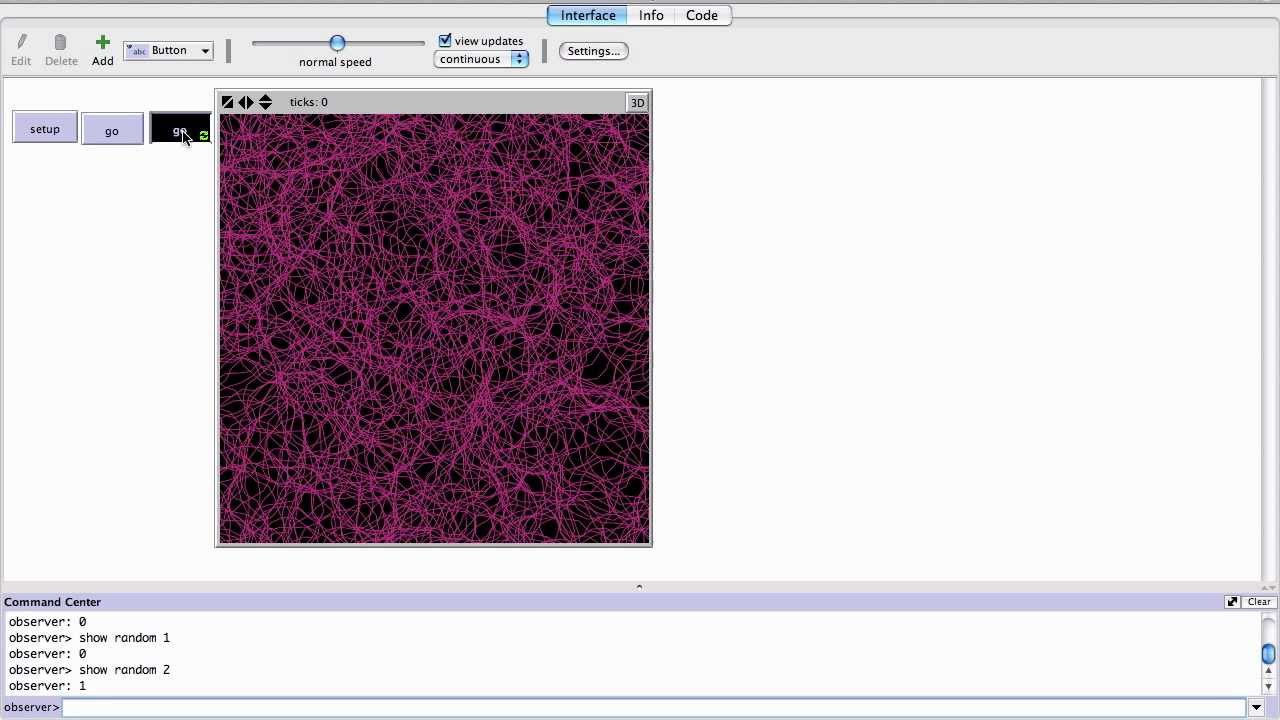Screen dimensions: 1280x720
Task: Click the Delete trash can icon
Action: (60, 42)
